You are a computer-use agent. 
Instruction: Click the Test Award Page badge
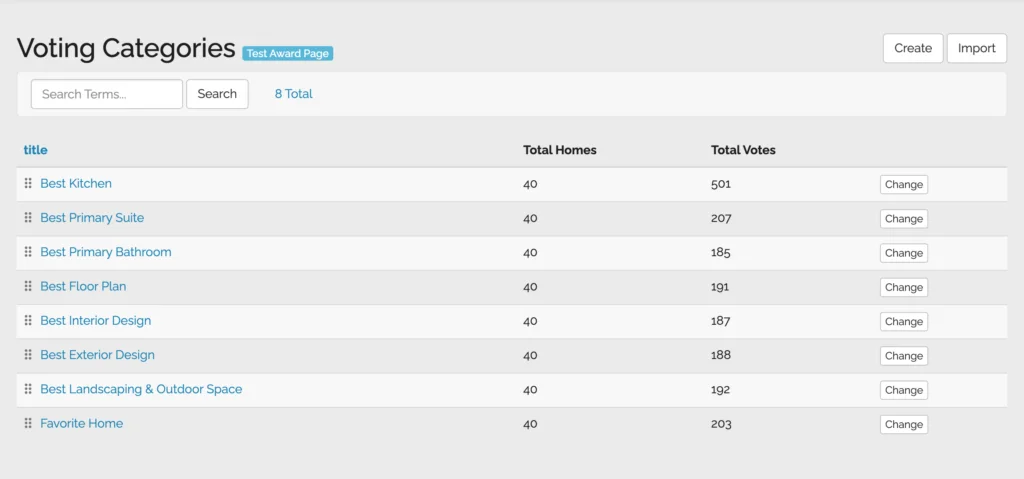288,54
